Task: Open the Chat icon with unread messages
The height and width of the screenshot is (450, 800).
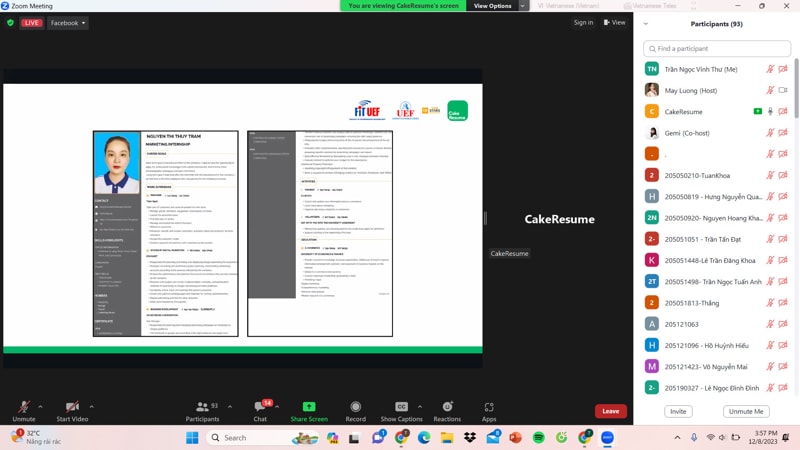Action: (260, 408)
